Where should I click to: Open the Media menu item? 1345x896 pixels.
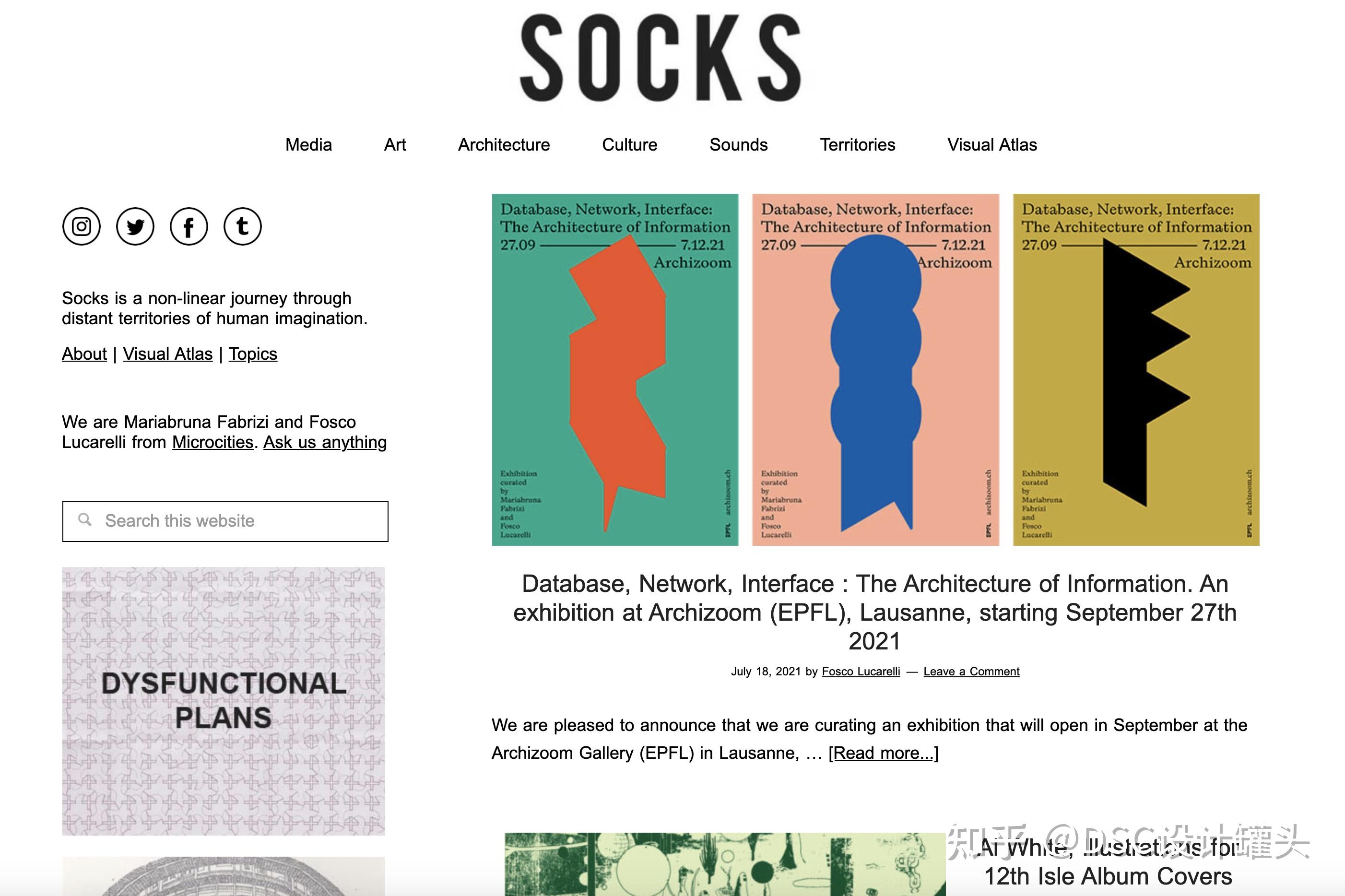point(308,144)
